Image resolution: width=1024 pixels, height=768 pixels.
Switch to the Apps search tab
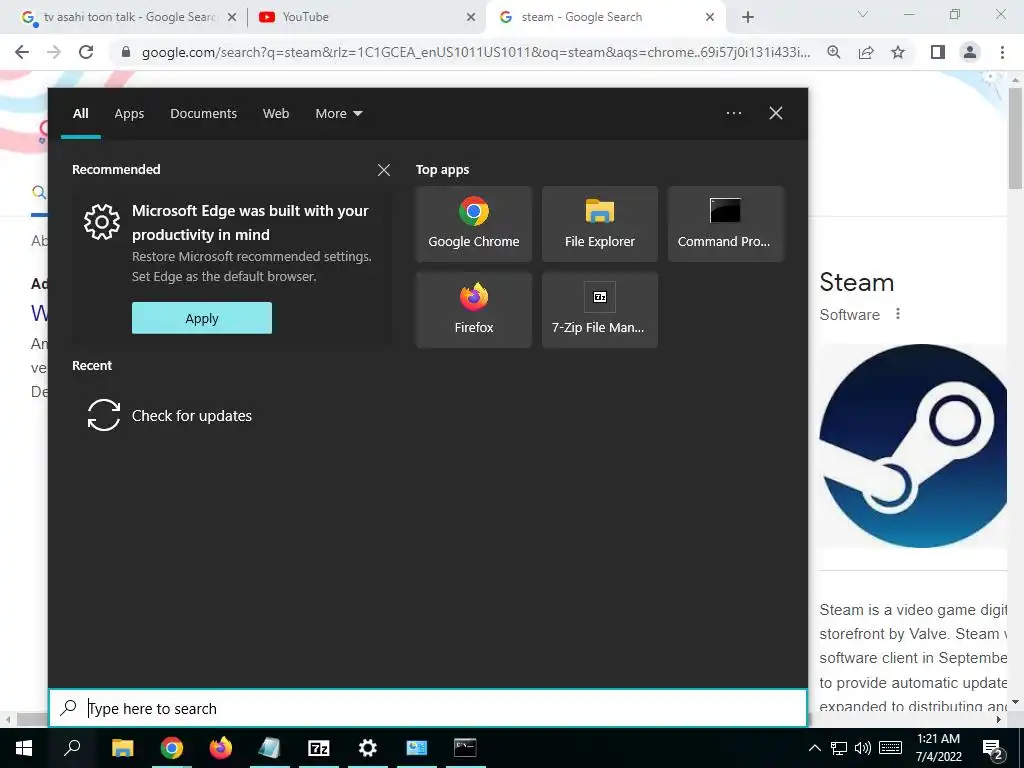click(x=129, y=114)
